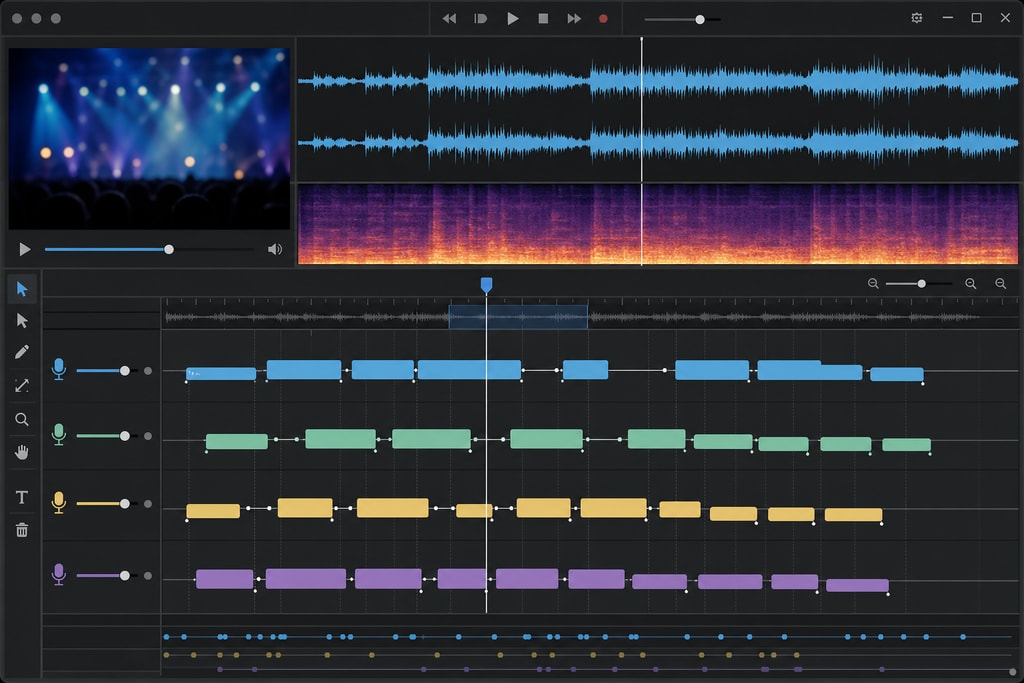This screenshot has height=683, width=1024.
Task: Click the blue track microphone icon
Action: [x=59, y=369]
